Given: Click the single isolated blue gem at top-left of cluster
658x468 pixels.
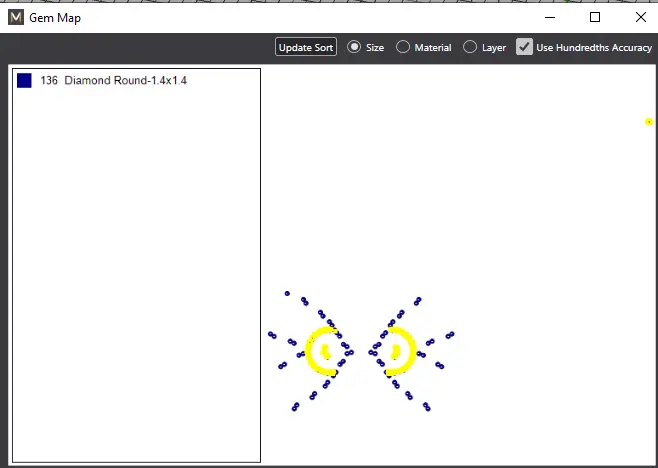Looking at the screenshot, I should pos(287,294).
